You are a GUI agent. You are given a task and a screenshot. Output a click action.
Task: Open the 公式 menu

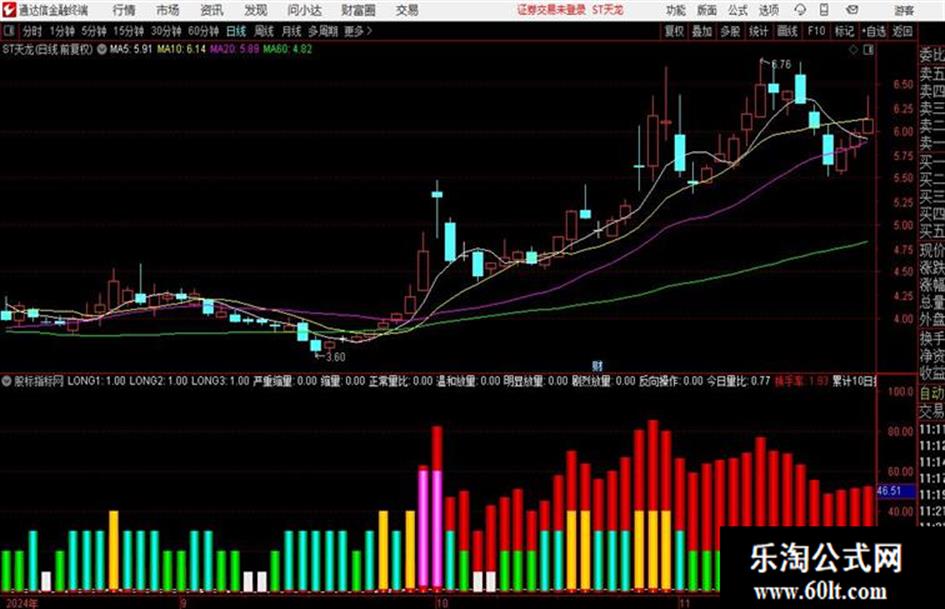pyautogui.click(x=738, y=10)
